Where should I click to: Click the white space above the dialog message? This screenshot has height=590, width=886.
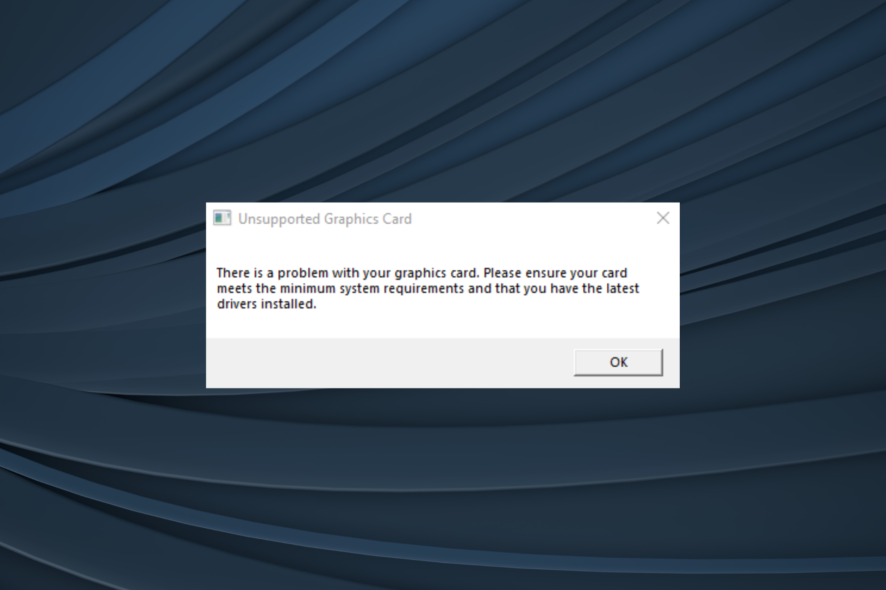coord(442,249)
